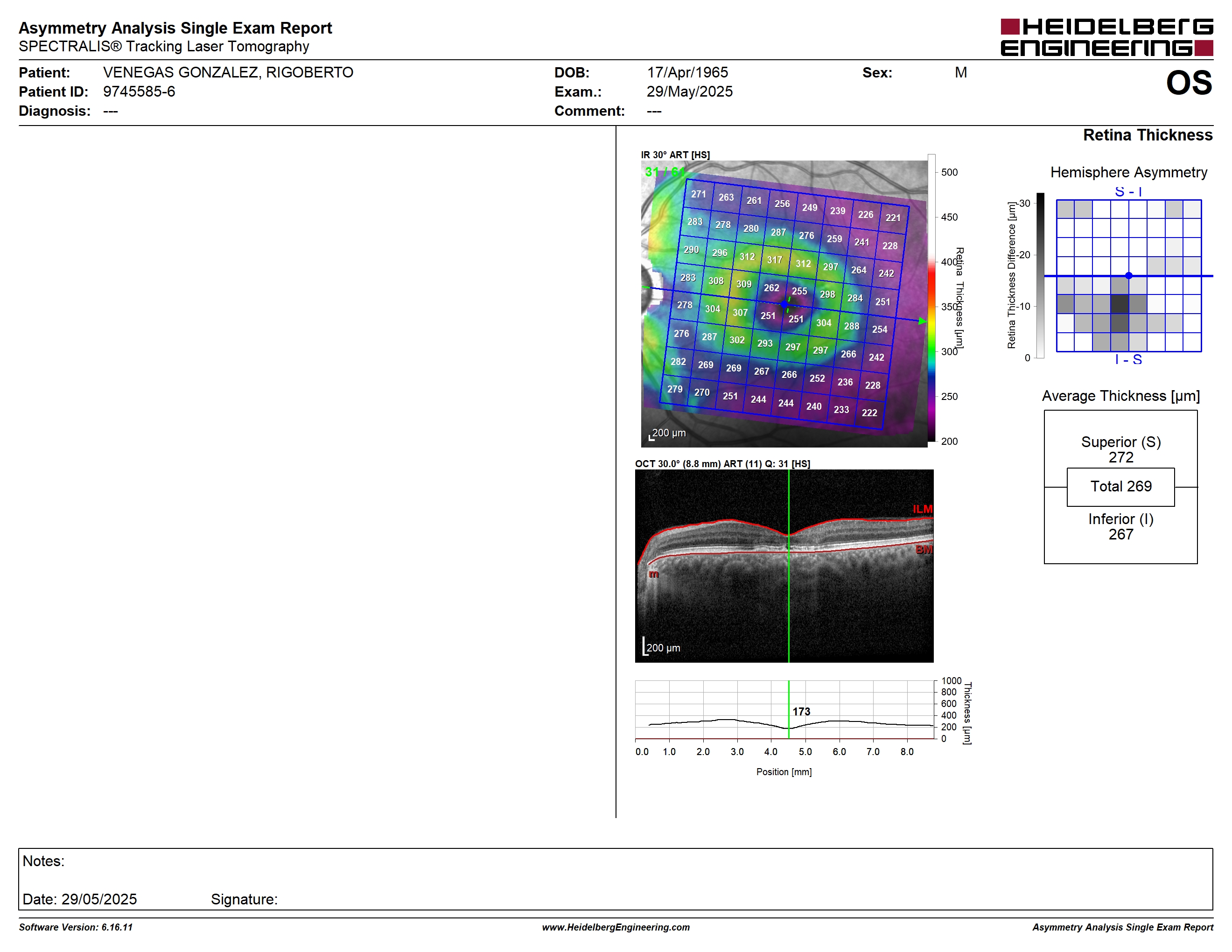Click the I - S label below asymmetry grid
Viewport: 1232px width, 952px height.
coord(1128,359)
